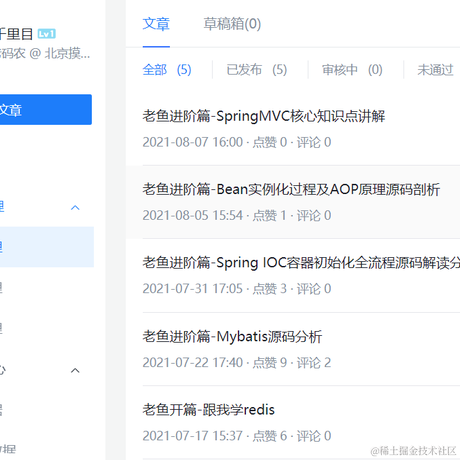The height and width of the screenshot is (460, 460).
Task: Click the 2021-08-05 15:54 article info line
Action: pos(237,216)
